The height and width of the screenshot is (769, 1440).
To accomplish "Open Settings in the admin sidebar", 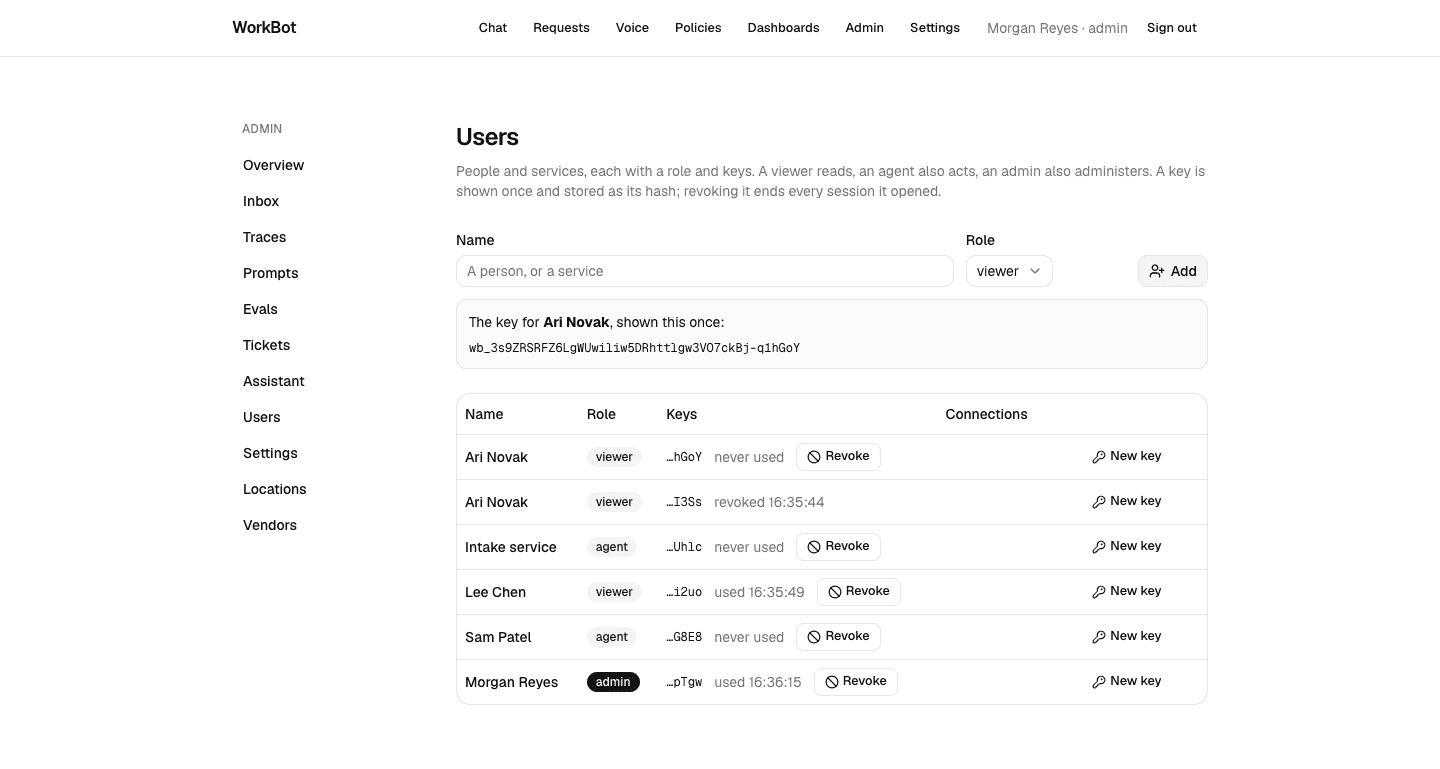I will coord(270,453).
